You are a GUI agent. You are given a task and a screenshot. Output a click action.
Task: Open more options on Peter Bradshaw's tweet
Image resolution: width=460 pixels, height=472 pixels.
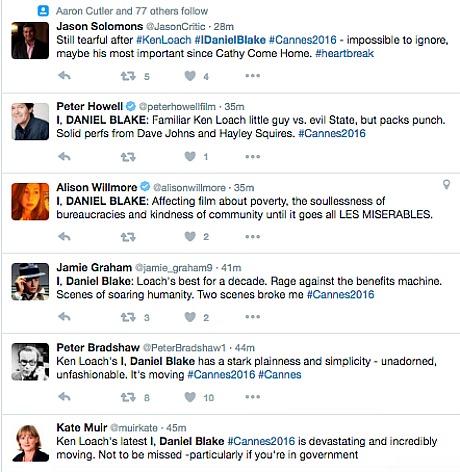253,397
